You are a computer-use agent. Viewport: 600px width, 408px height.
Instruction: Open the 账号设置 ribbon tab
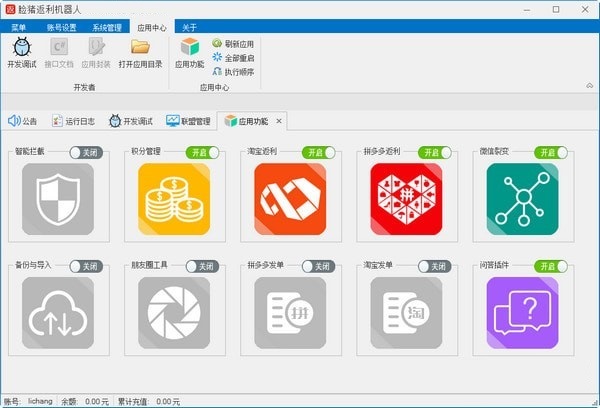tap(62, 27)
